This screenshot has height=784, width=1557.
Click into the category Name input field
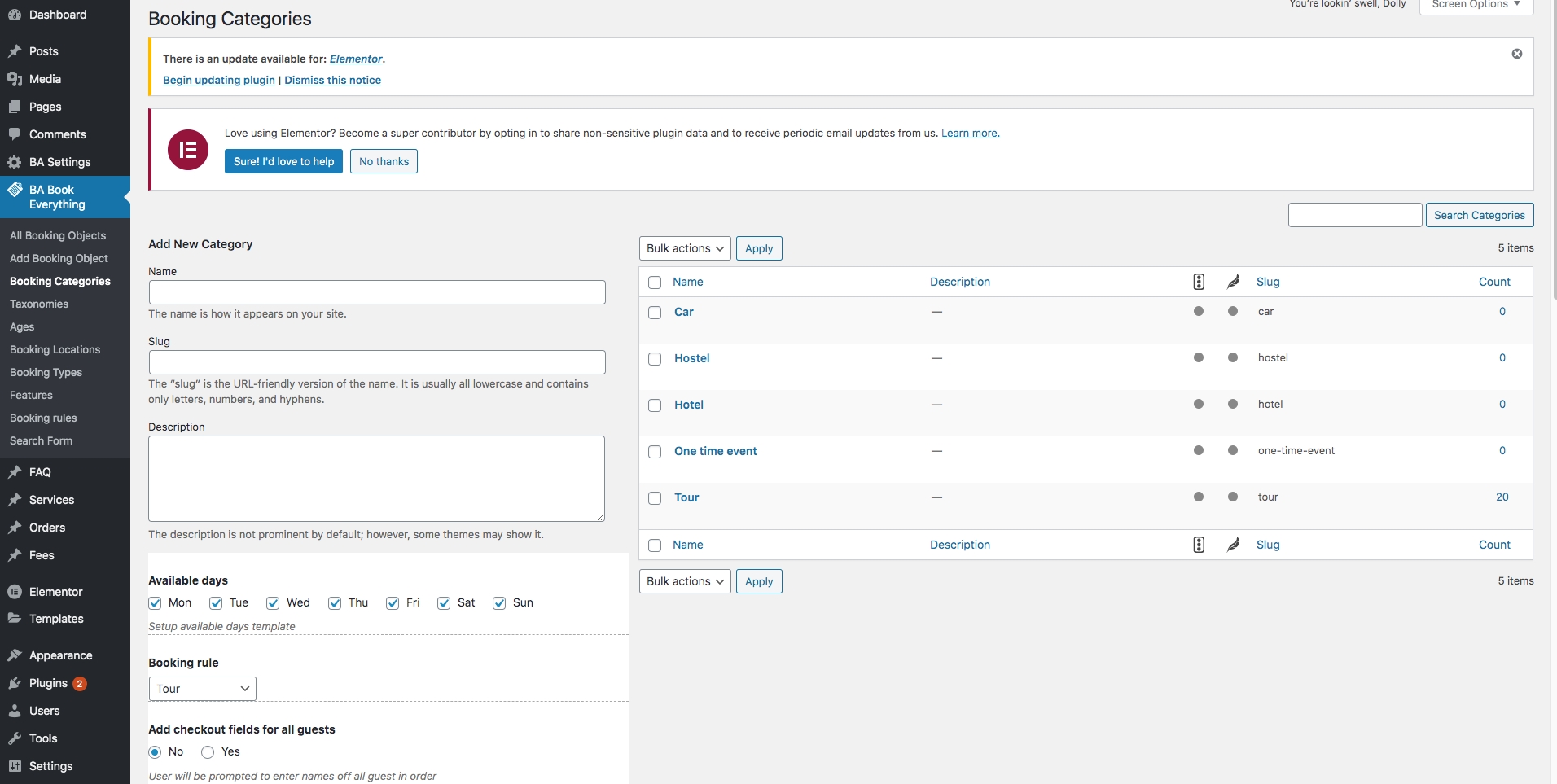[x=377, y=292]
